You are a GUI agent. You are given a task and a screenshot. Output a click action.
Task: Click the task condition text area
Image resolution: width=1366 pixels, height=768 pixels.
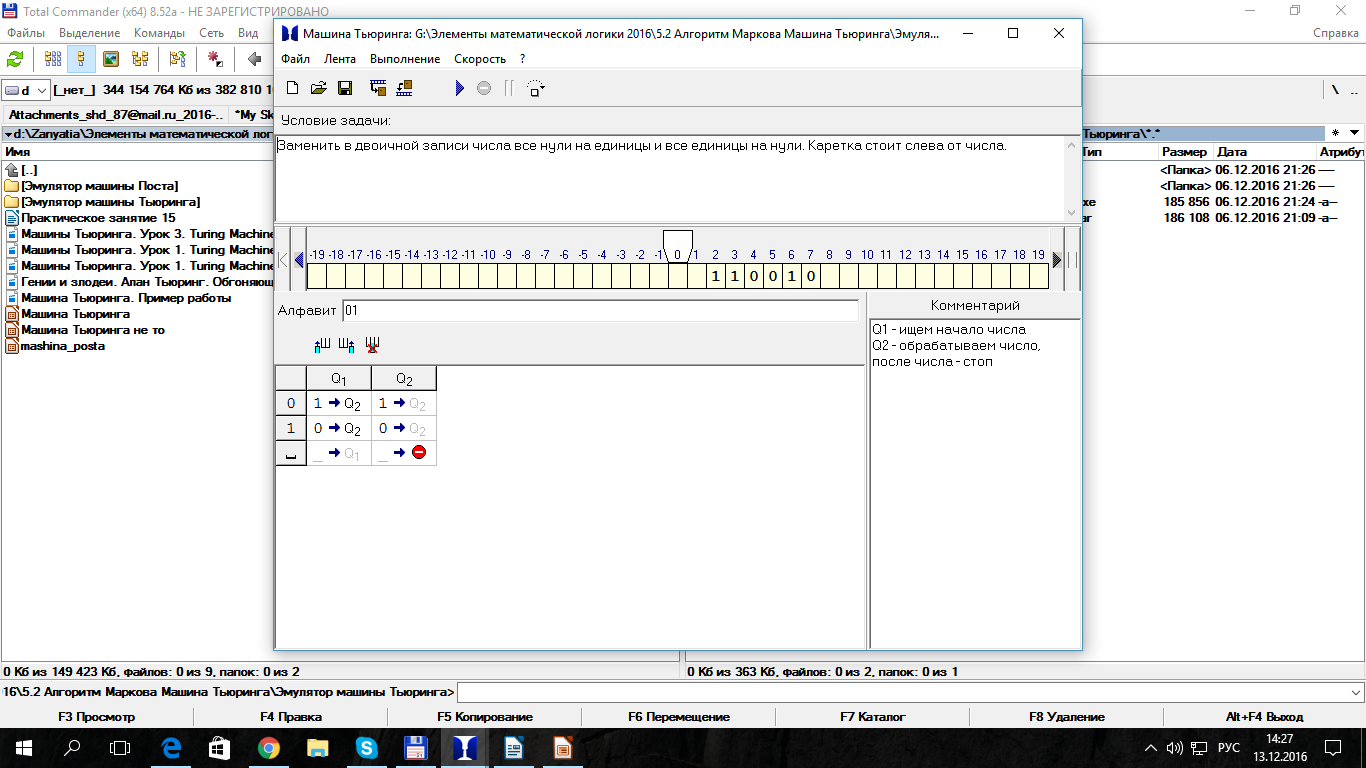click(x=670, y=178)
